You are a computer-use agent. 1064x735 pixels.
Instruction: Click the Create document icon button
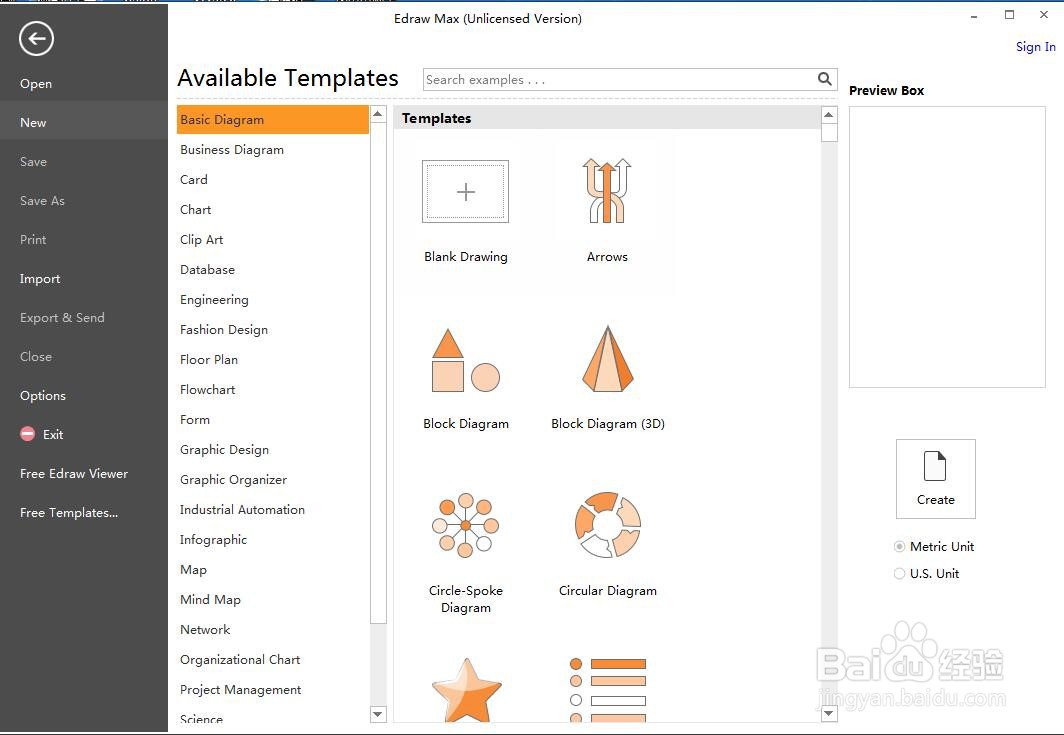pyautogui.click(x=935, y=479)
